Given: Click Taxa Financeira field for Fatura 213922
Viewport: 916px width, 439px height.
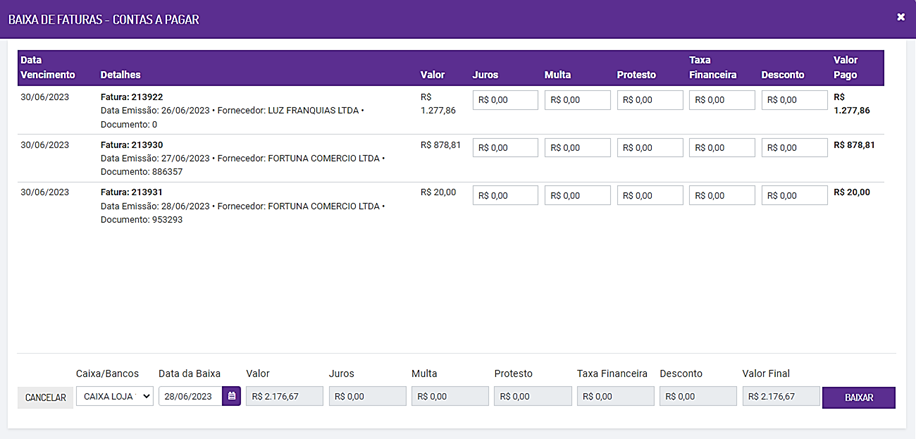Looking at the screenshot, I should coord(722,100).
